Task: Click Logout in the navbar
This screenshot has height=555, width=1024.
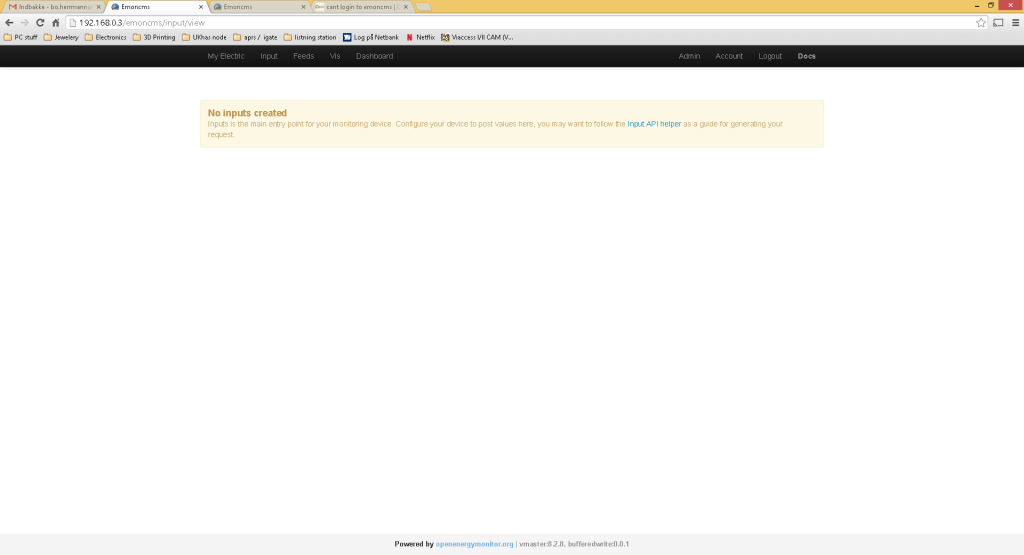Action: (770, 56)
